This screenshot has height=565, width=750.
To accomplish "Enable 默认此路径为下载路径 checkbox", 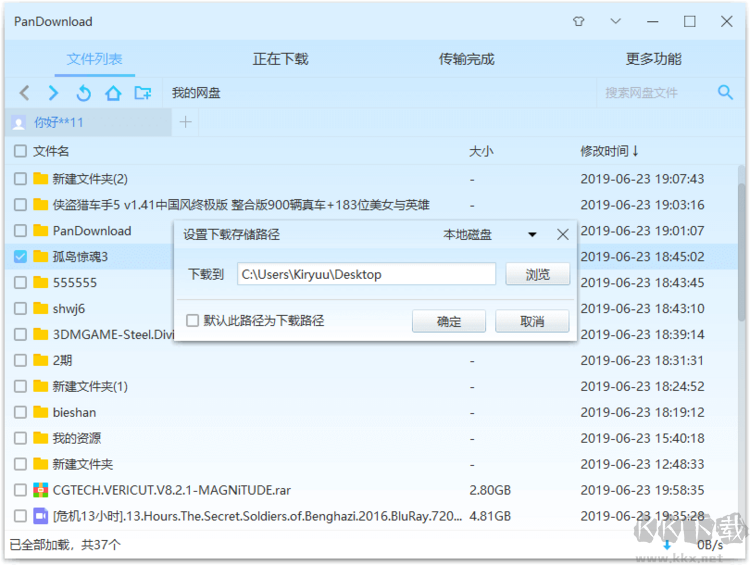I will pos(192,320).
